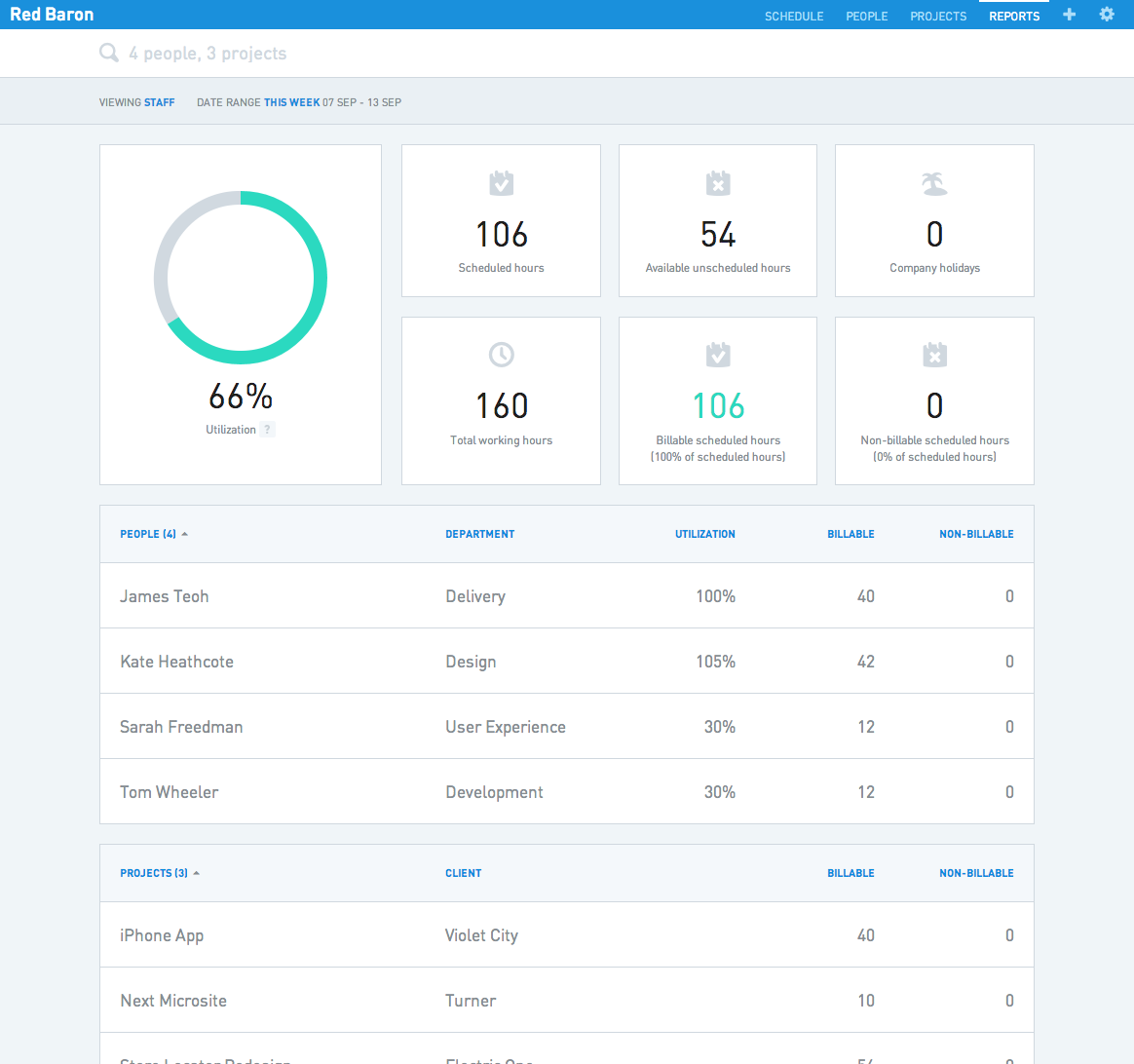The image size is (1134, 1064).
Task: Click the Company holidays palm tree icon
Action: tap(934, 184)
